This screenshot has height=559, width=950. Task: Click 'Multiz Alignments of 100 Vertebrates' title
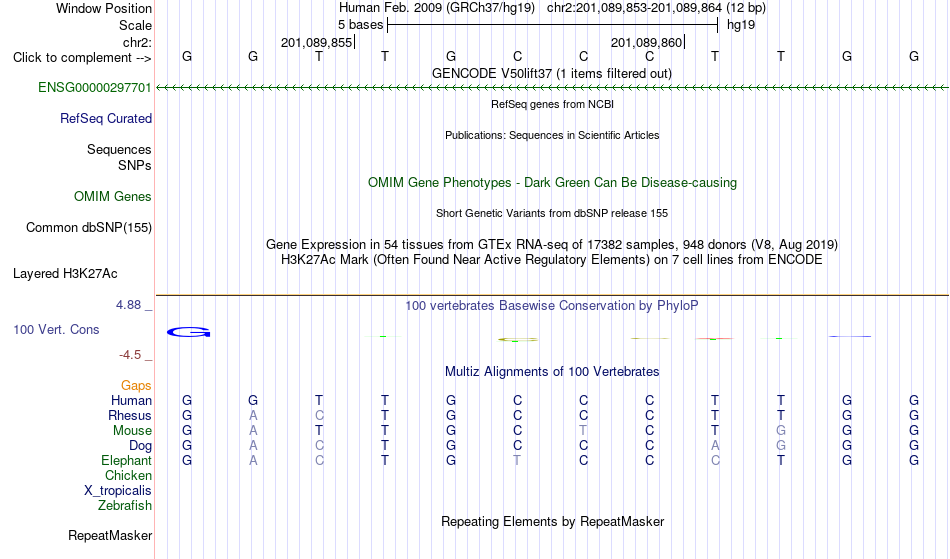pos(552,371)
